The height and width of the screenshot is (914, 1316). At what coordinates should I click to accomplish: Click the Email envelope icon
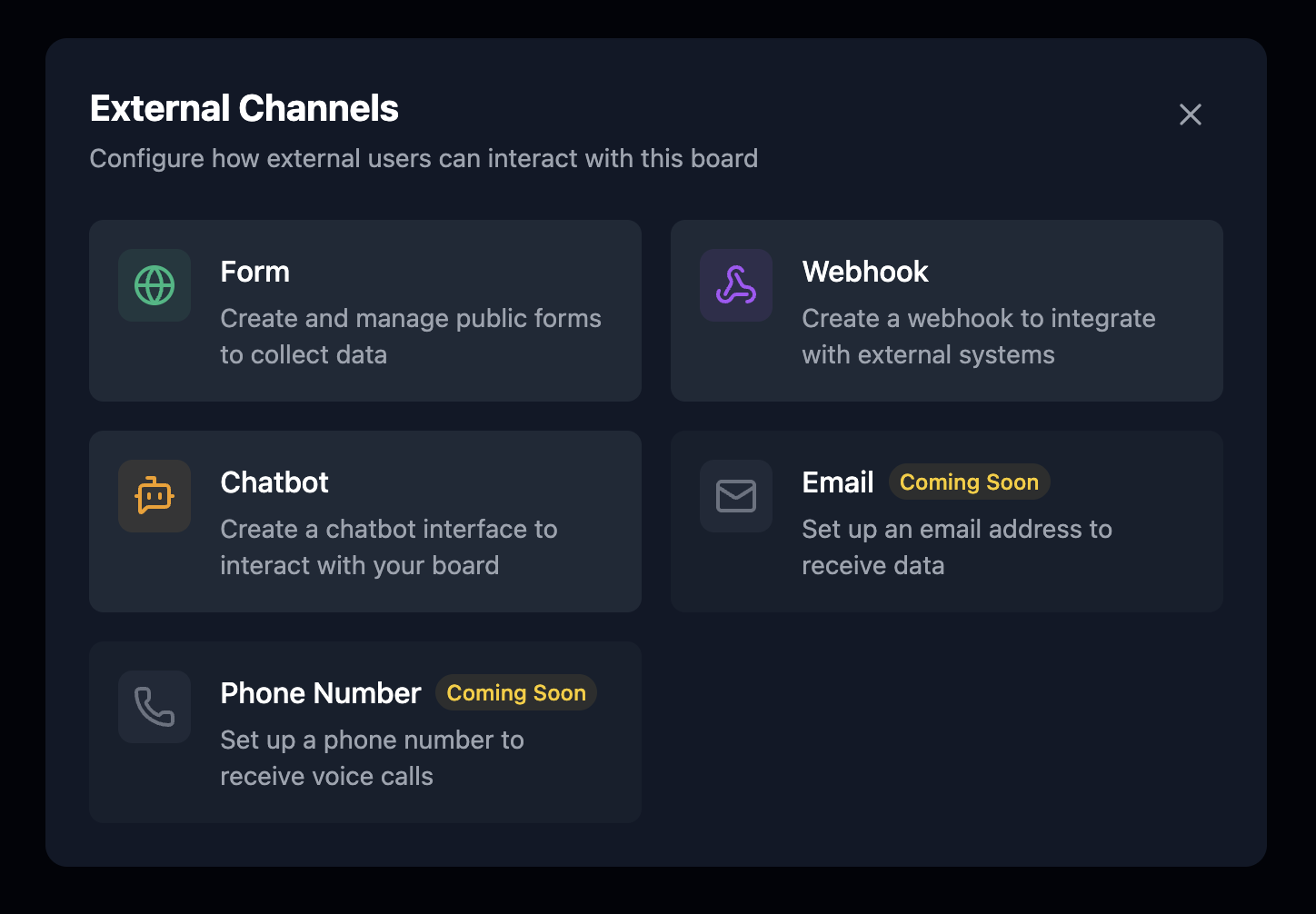coord(736,496)
